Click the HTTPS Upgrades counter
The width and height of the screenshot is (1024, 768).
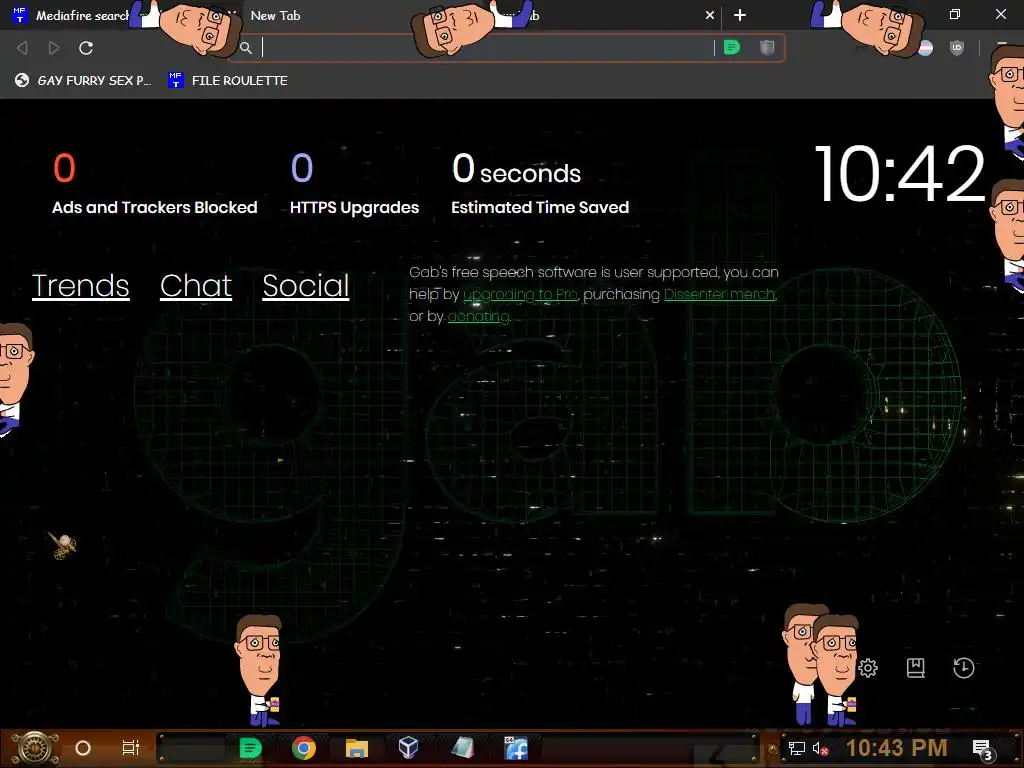355,184
